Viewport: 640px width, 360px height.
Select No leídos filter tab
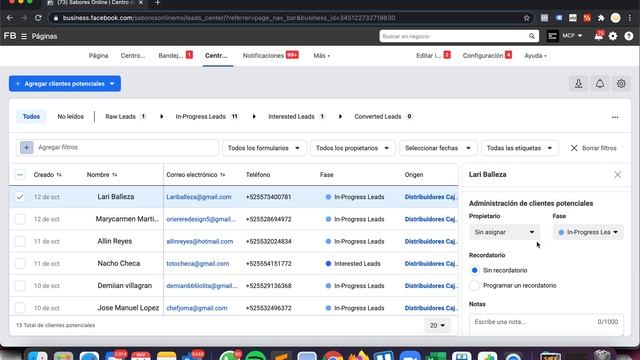[70, 117]
